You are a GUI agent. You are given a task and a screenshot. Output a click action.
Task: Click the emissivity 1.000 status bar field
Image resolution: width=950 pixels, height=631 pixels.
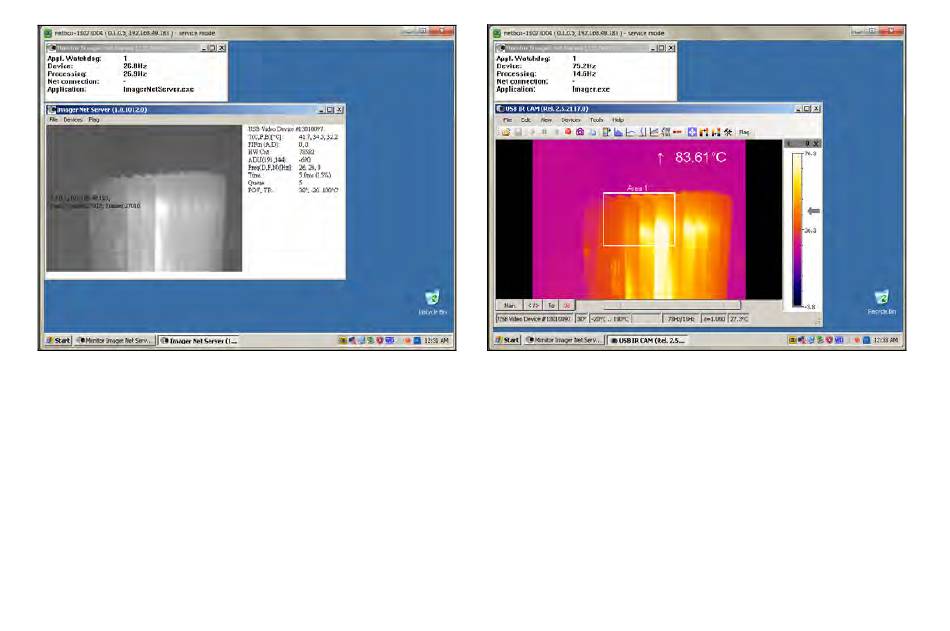(x=714, y=319)
